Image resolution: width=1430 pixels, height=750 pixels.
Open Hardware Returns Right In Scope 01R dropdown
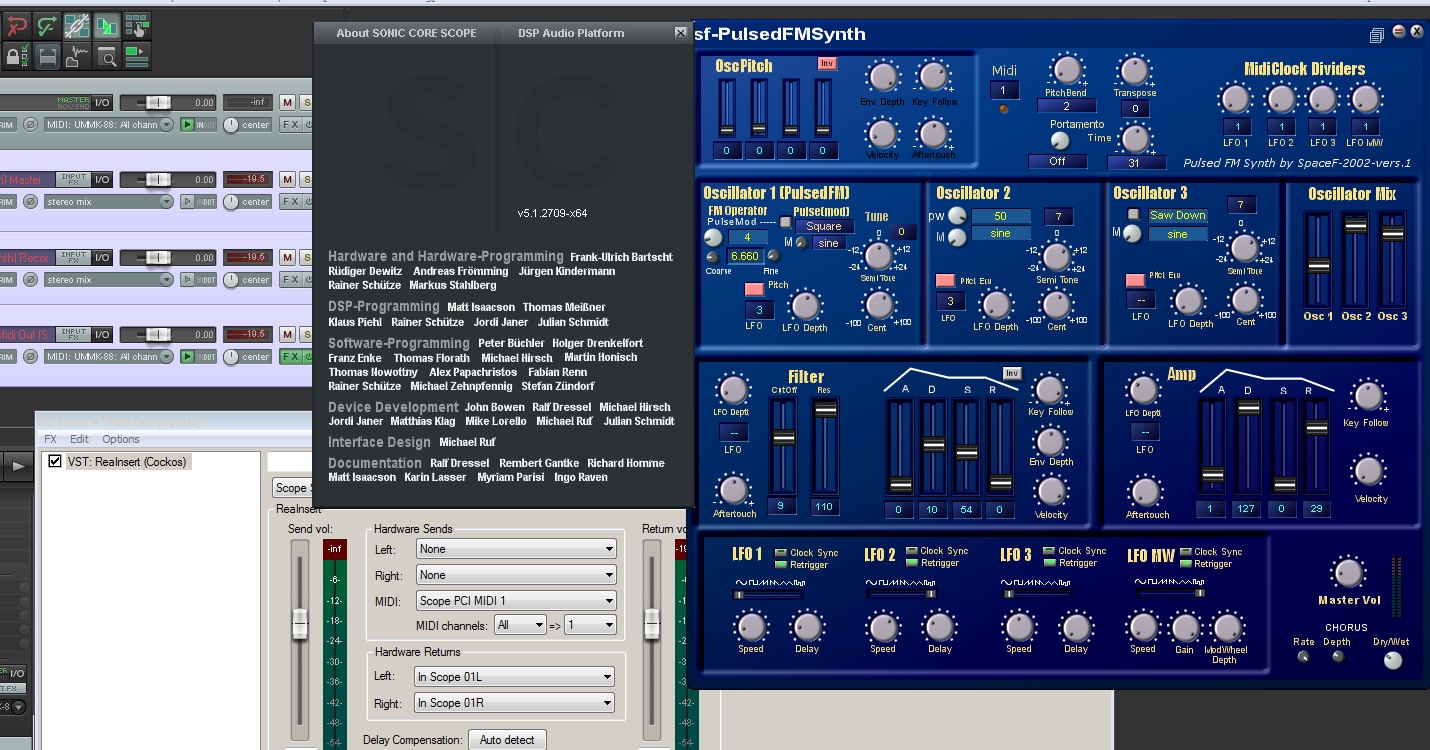pyautogui.click(x=514, y=703)
